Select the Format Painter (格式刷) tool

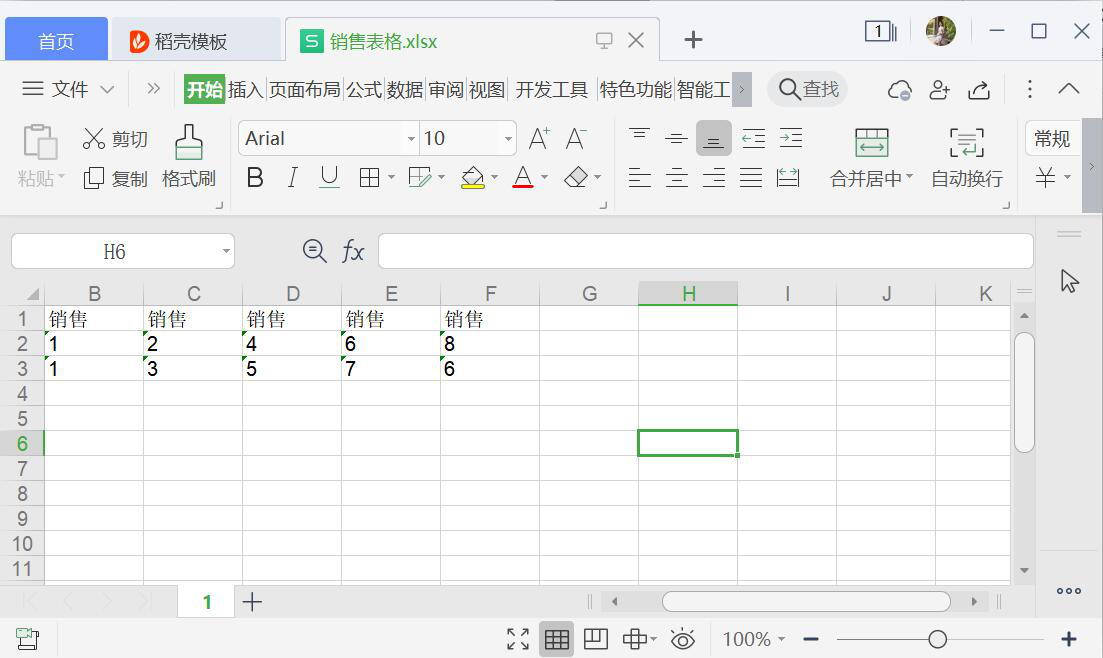coord(189,156)
